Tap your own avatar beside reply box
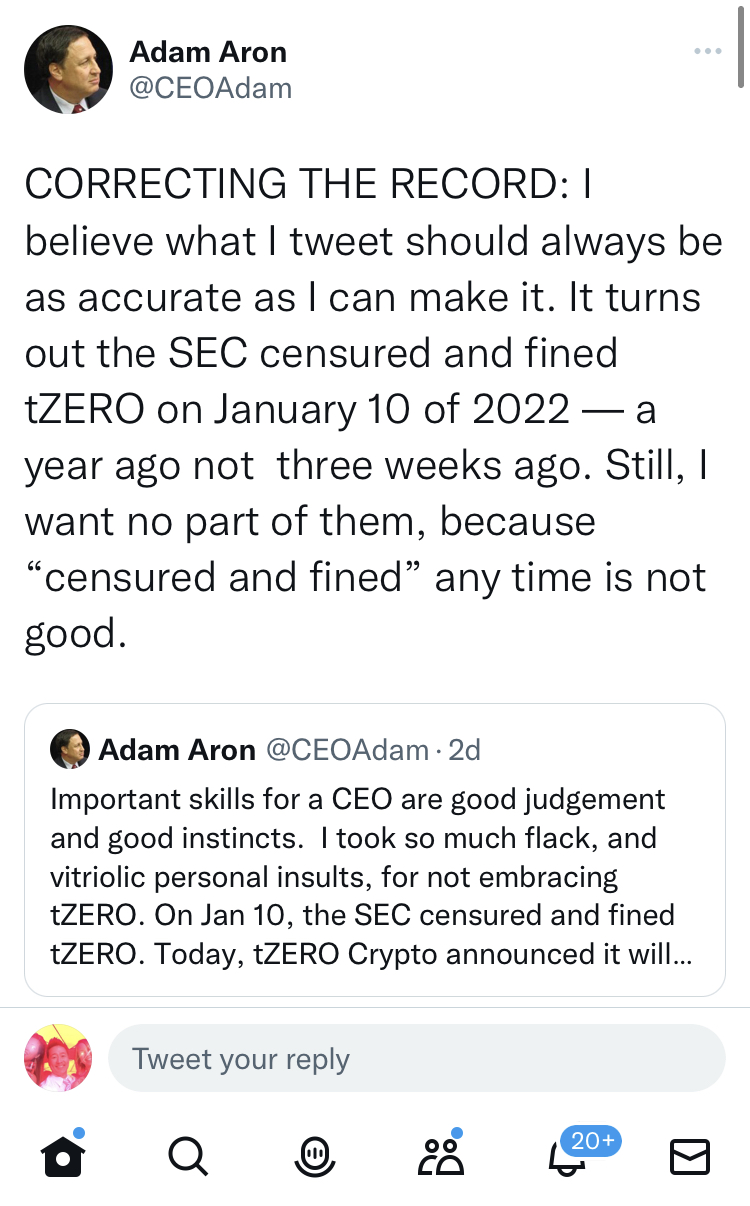The image size is (750, 1206). click(x=58, y=1057)
